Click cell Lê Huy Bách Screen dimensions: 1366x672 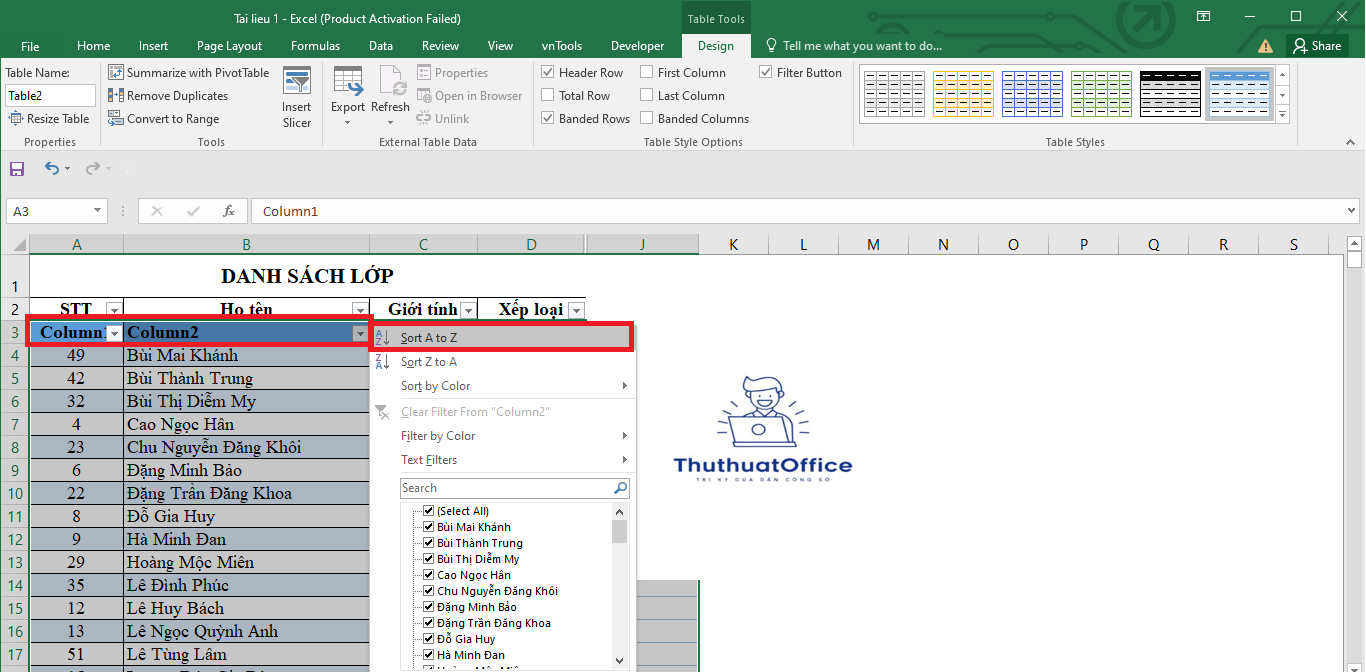(x=246, y=608)
